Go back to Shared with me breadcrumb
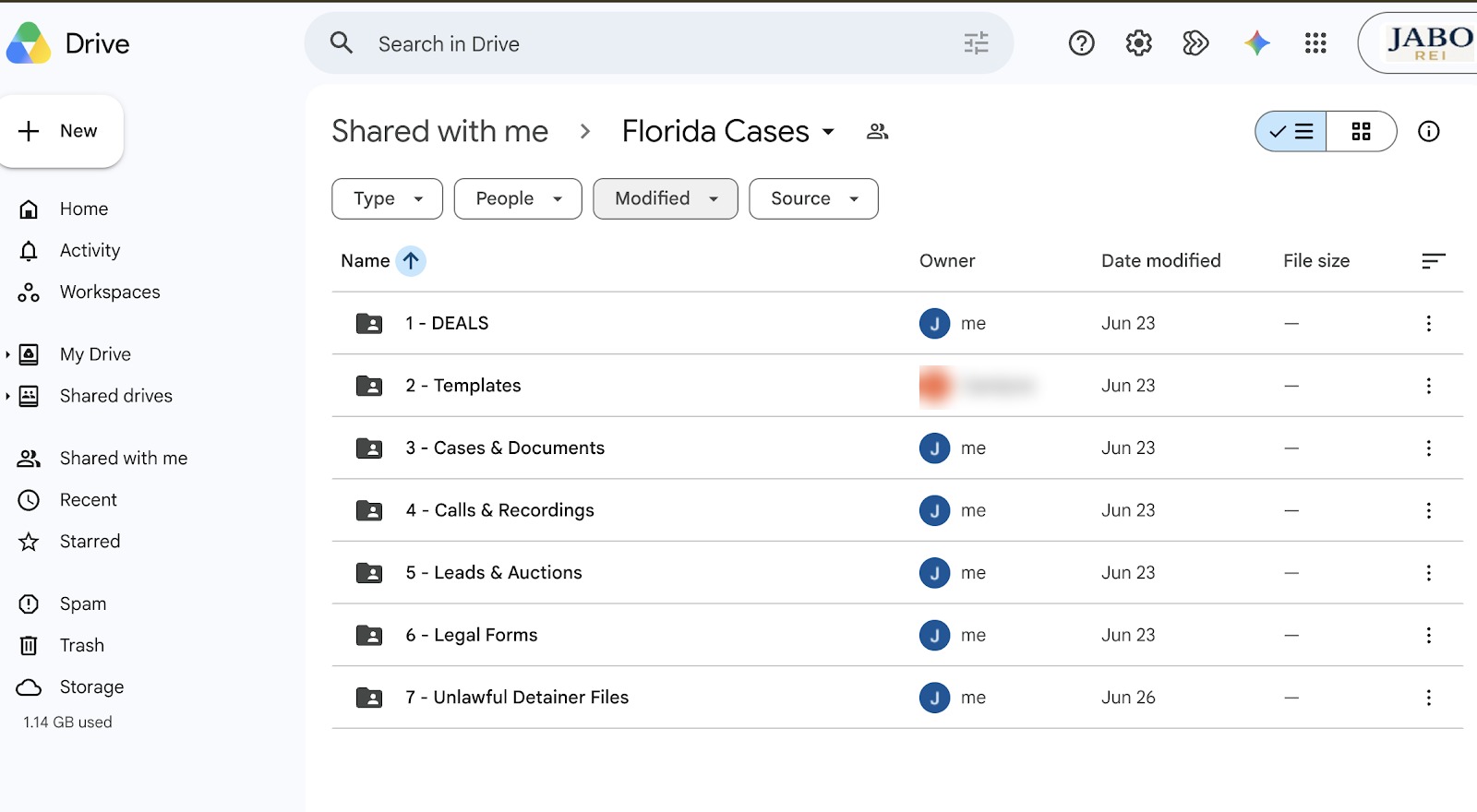This screenshot has width=1477, height=812. coord(439,132)
